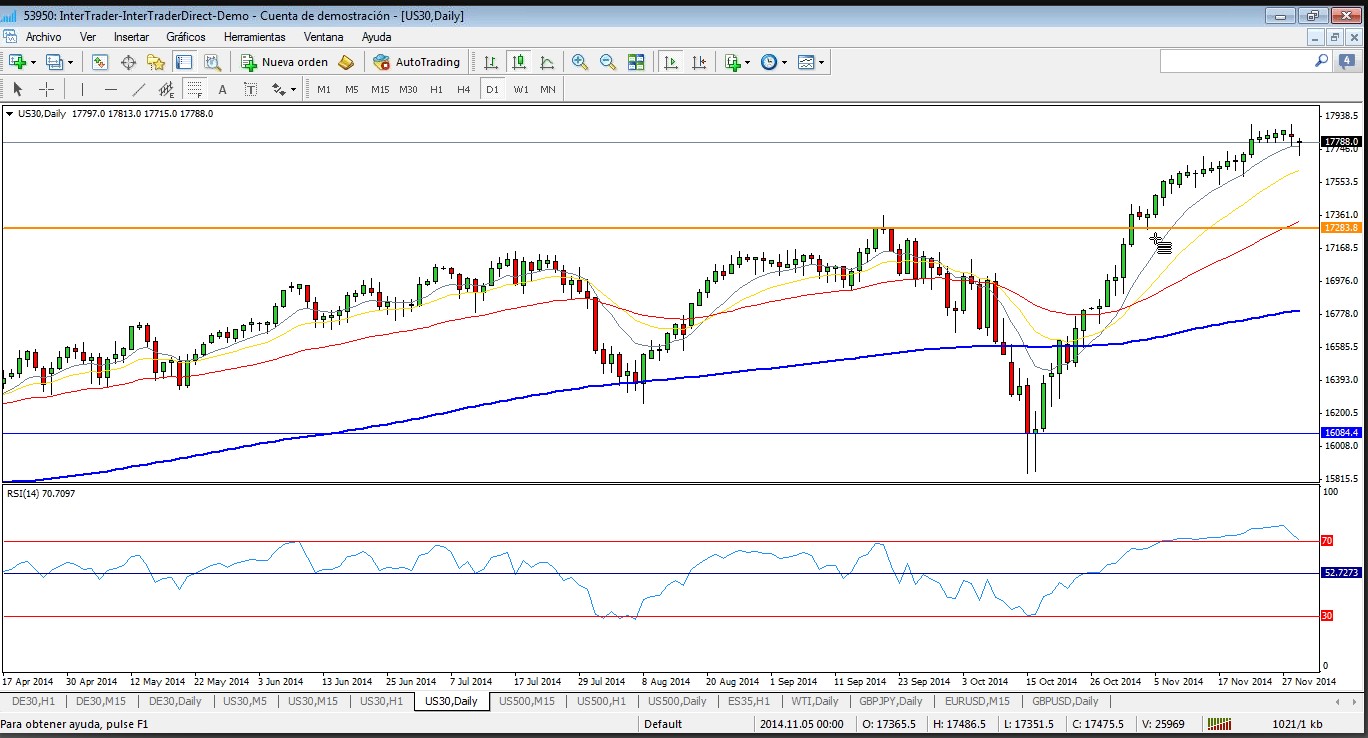Open the new chart icon
This screenshot has width=1368, height=738.
pos(17,62)
